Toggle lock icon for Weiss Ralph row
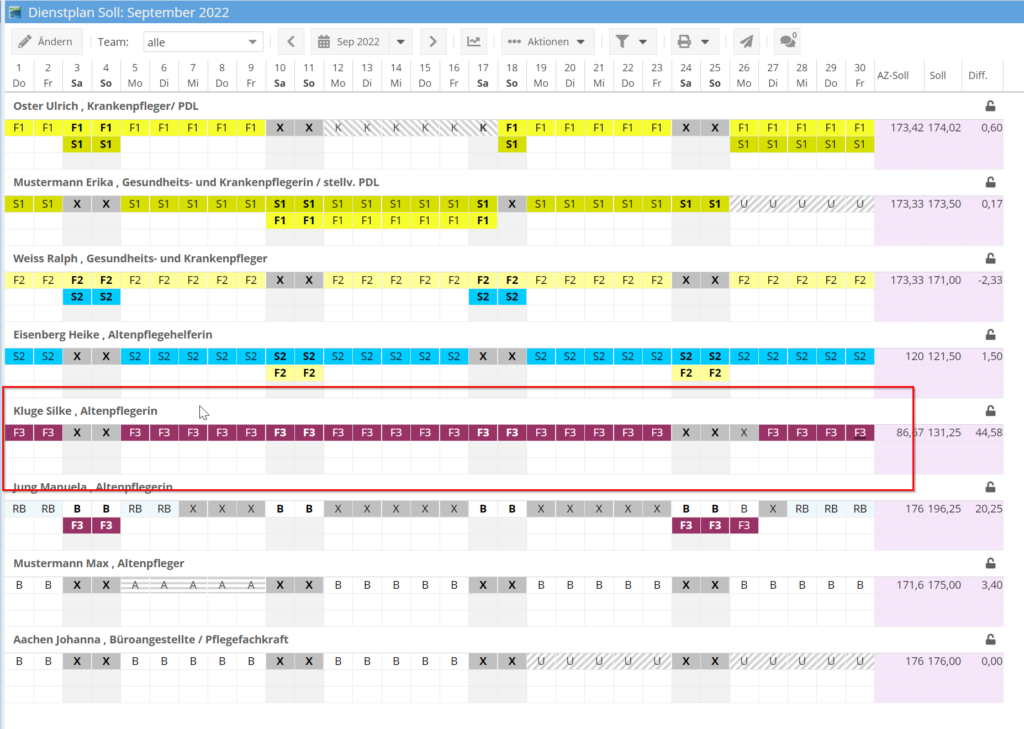The width and height of the screenshot is (1024, 729). click(x=990, y=258)
